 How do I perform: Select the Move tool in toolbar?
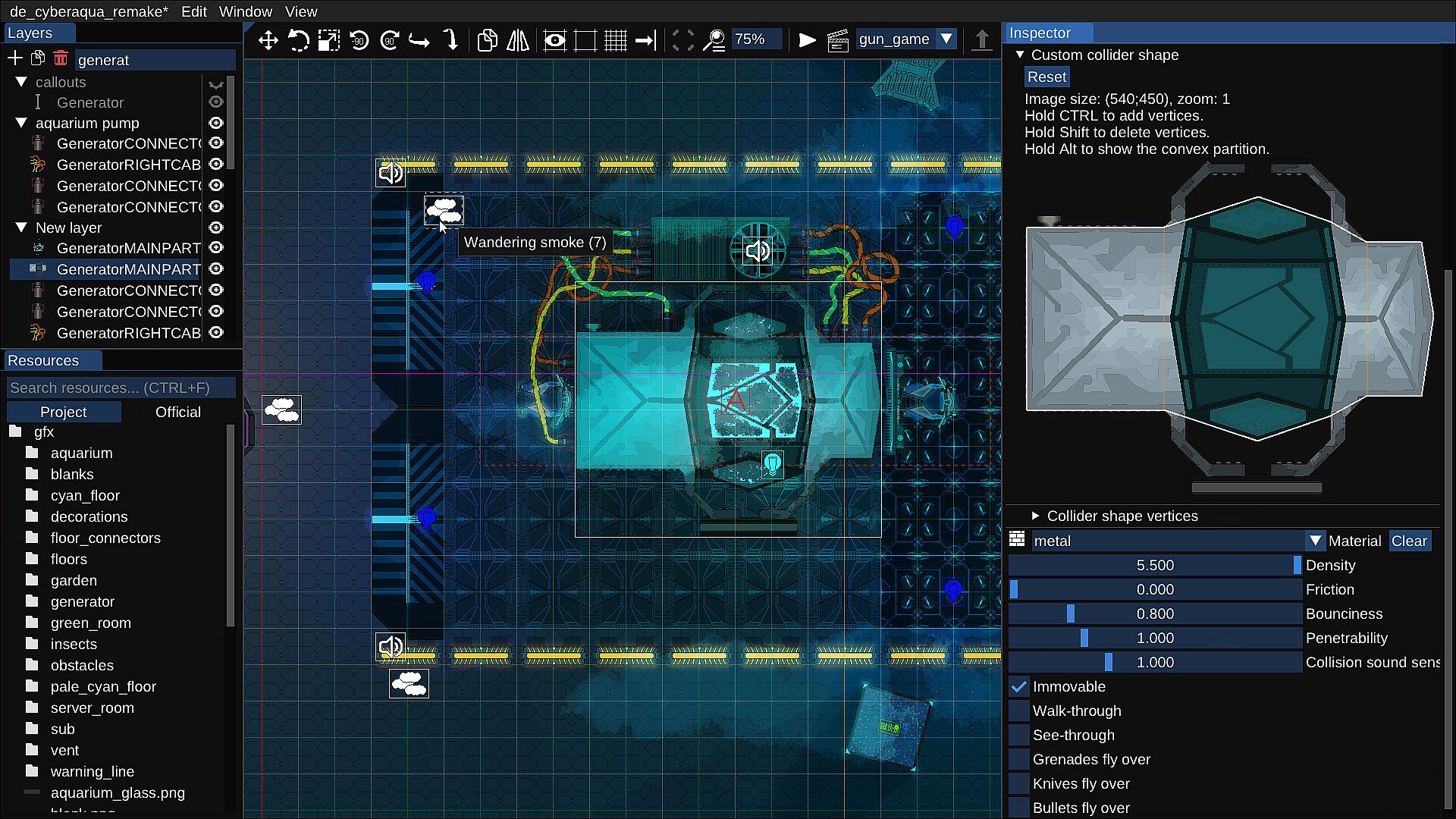pyautogui.click(x=268, y=40)
